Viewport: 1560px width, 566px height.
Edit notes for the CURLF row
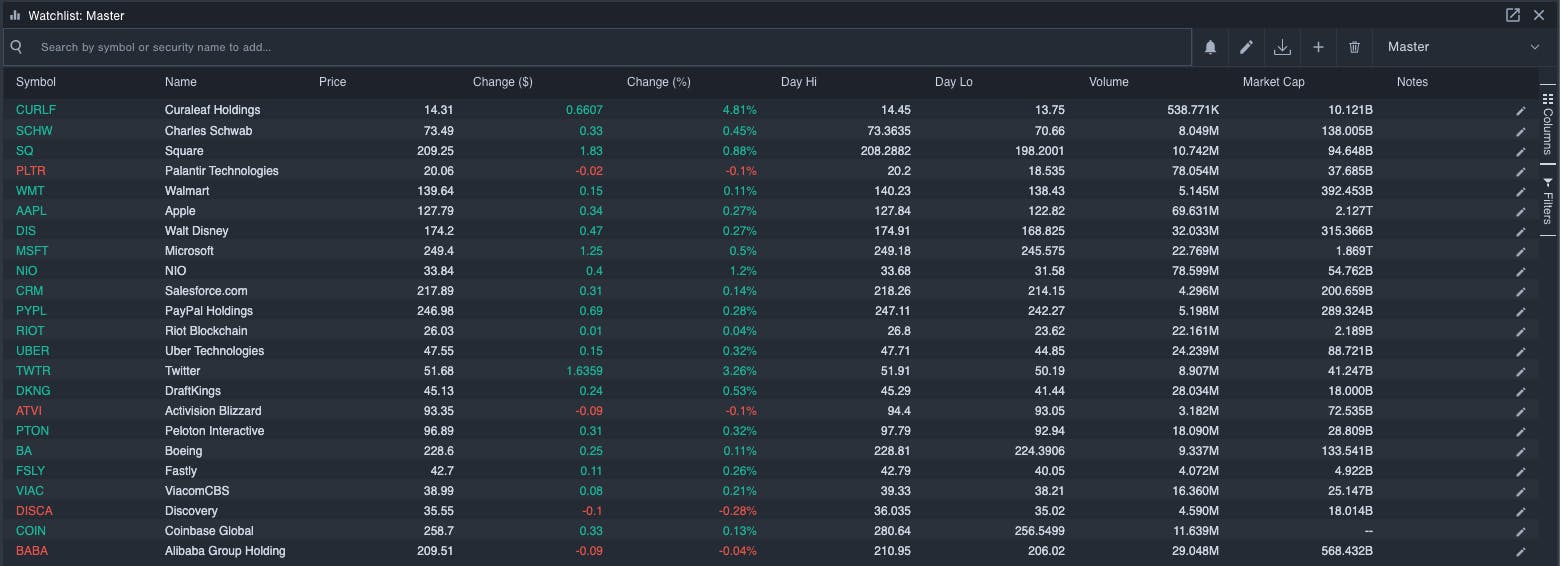(1521, 111)
